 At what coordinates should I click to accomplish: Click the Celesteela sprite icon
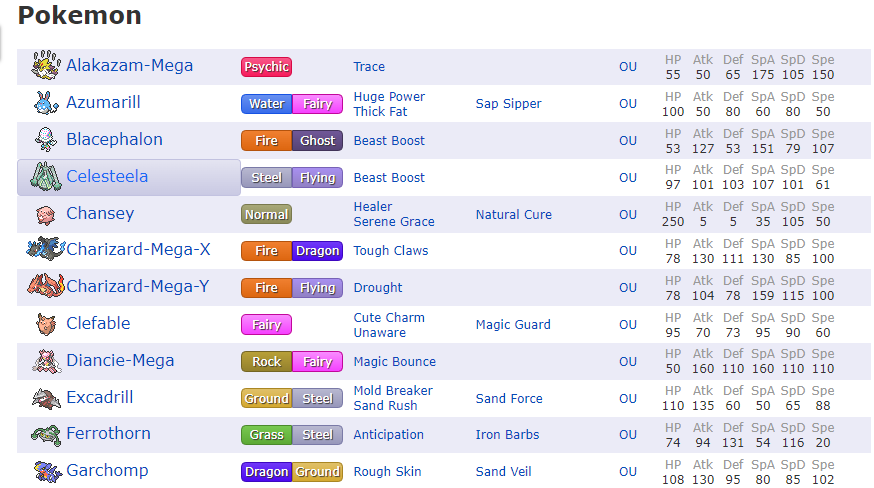[45, 177]
